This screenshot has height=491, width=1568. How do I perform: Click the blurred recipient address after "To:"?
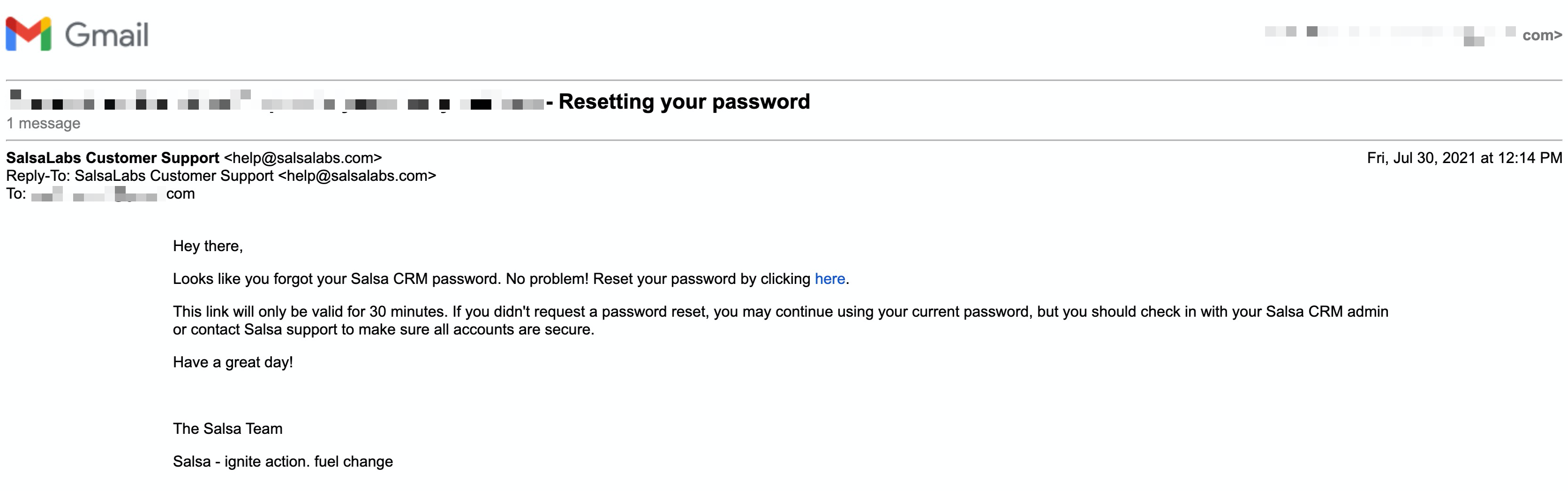[x=113, y=194]
